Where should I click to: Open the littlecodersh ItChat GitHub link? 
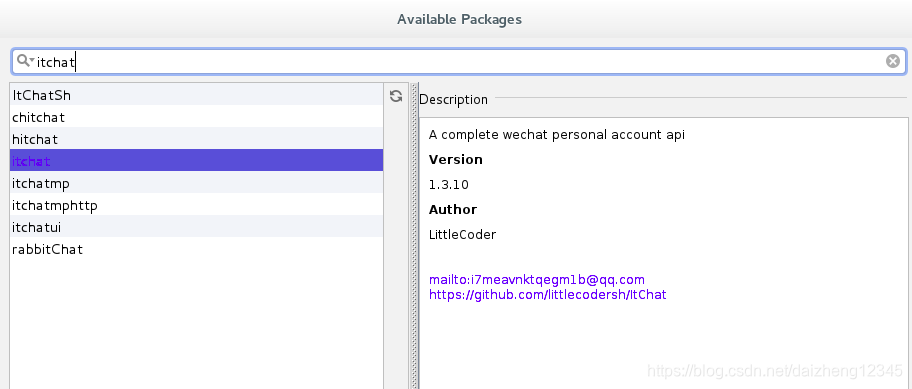(547, 294)
